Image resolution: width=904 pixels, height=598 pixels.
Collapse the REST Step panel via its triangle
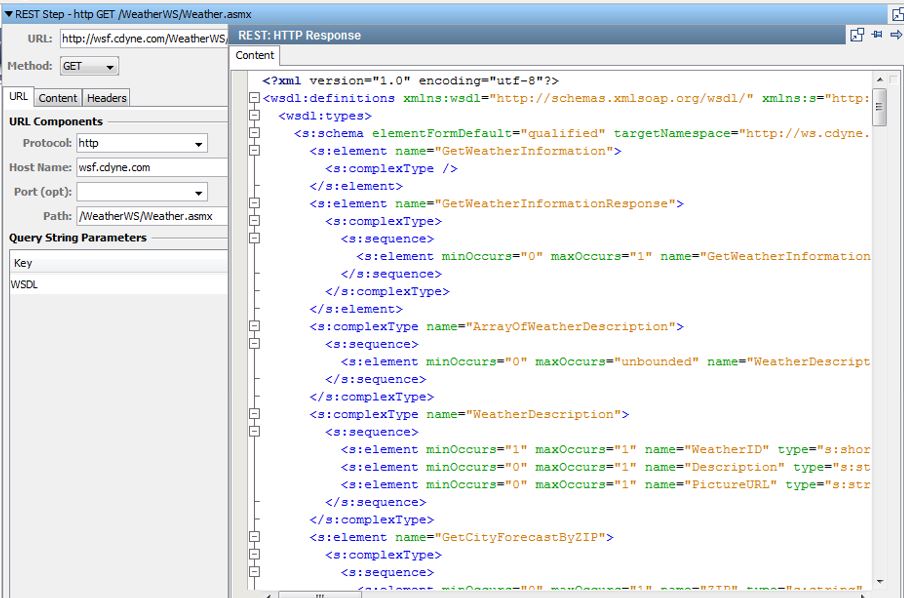[x=10, y=14]
